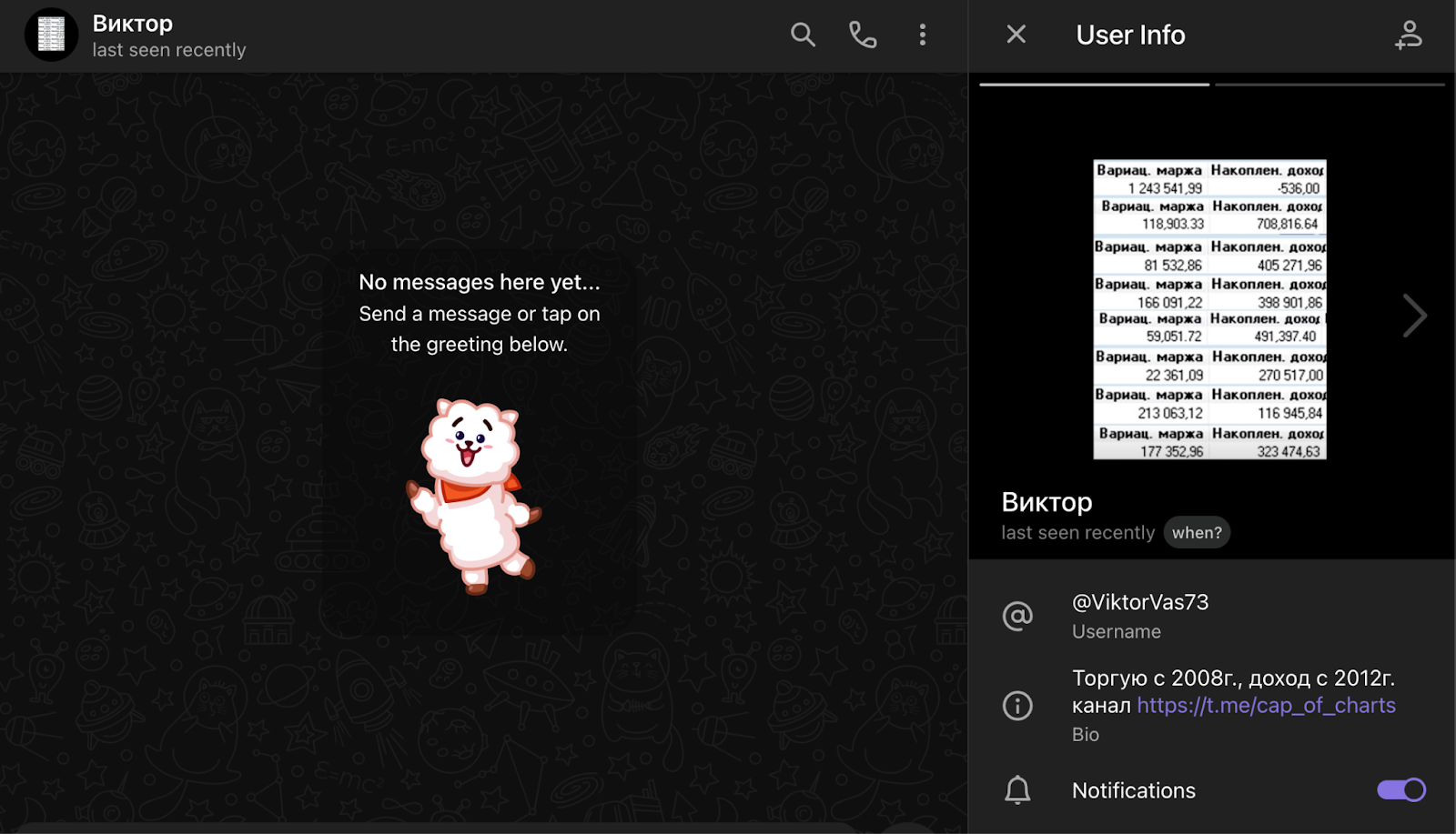Start a voice call with Виктор
The width and height of the screenshot is (1456, 834).
pyautogui.click(x=863, y=35)
